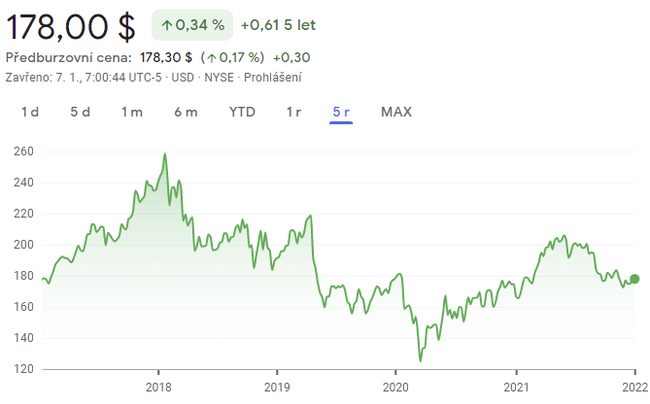Show the MAX time range
650x404 pixels.
[396, 112]
